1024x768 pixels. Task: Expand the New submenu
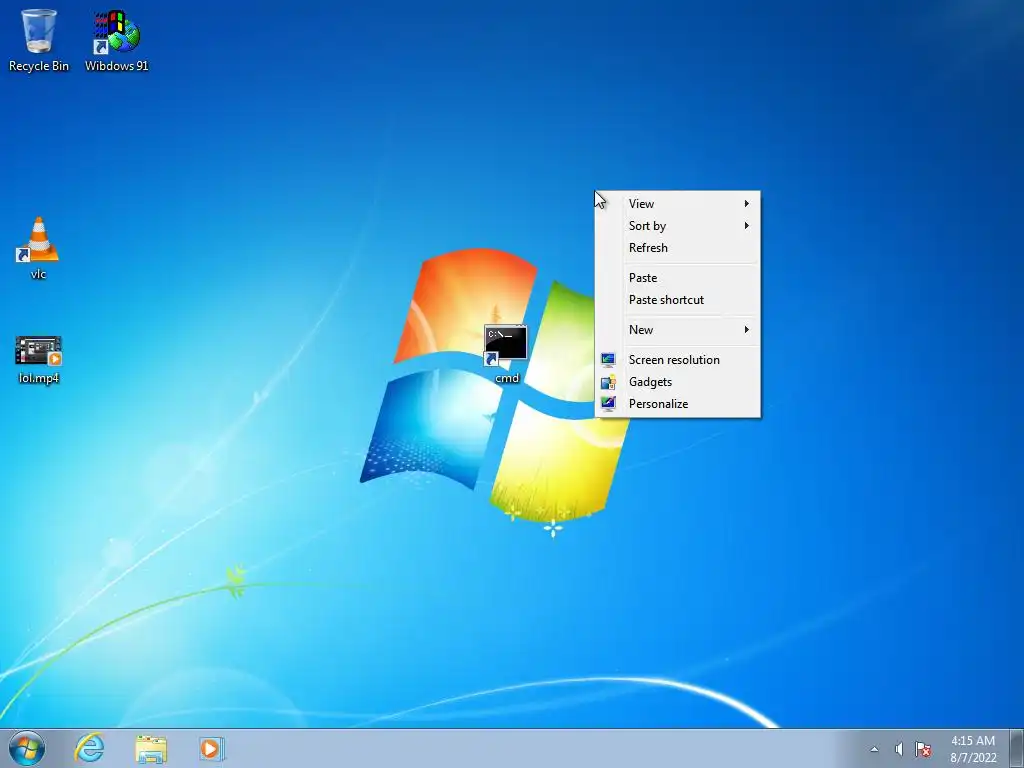(677, 330)
